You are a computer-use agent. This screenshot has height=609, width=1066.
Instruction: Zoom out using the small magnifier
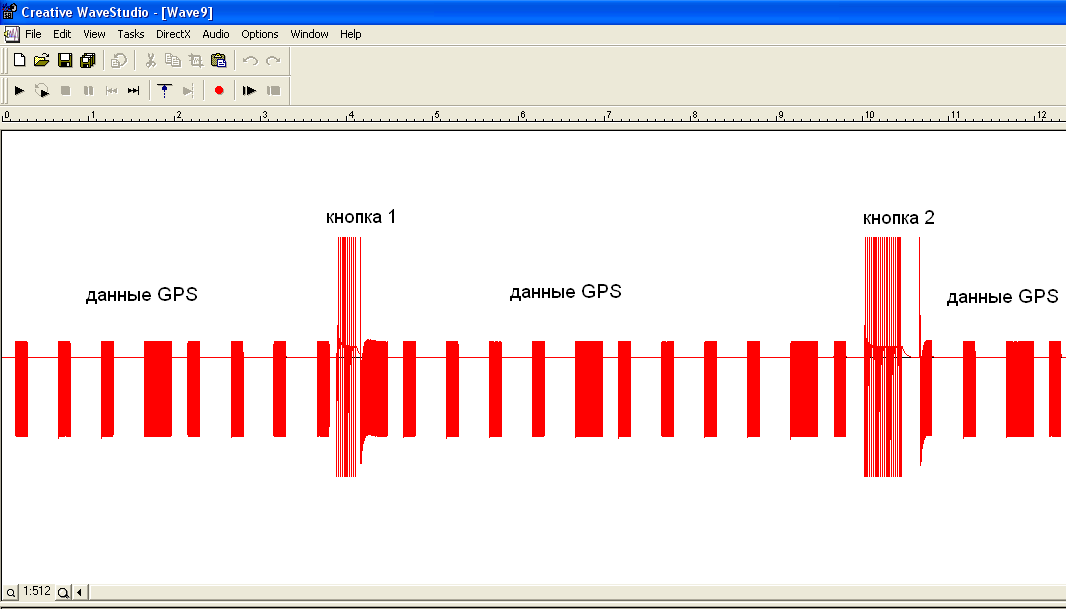coord(11,592)
